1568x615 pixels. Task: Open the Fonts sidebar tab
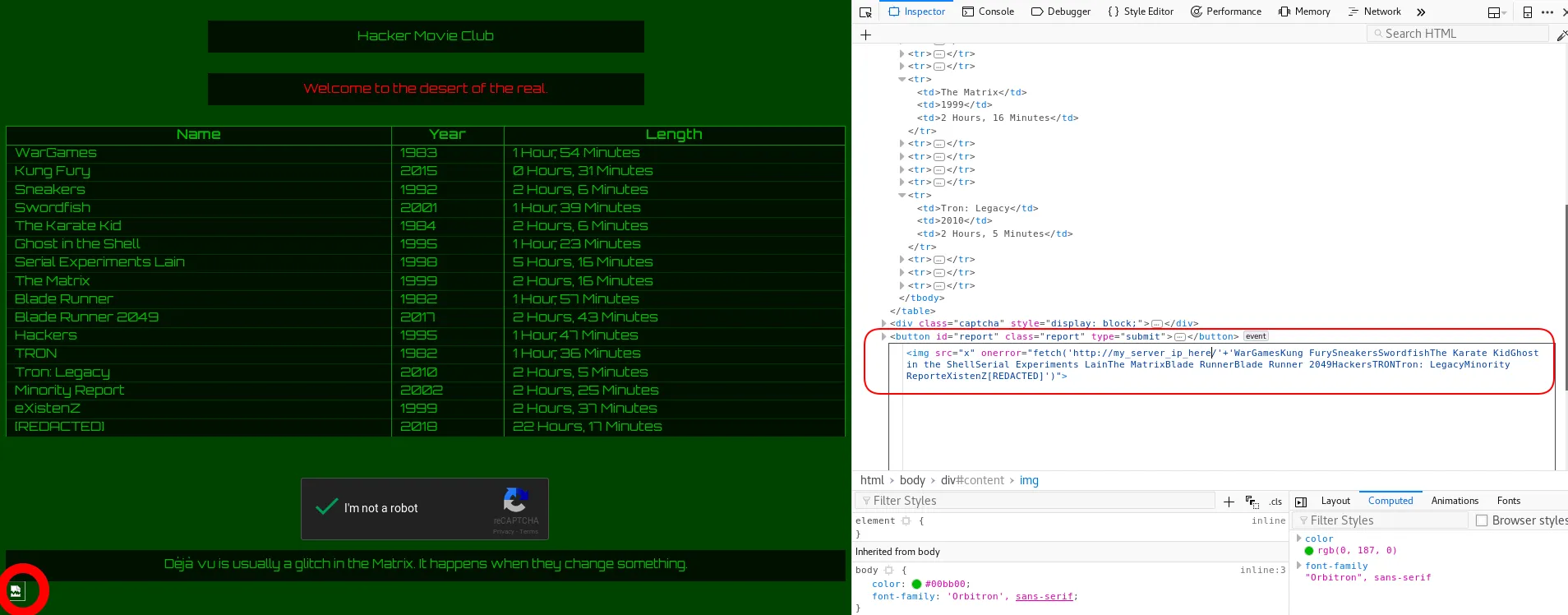[1509, 501]
